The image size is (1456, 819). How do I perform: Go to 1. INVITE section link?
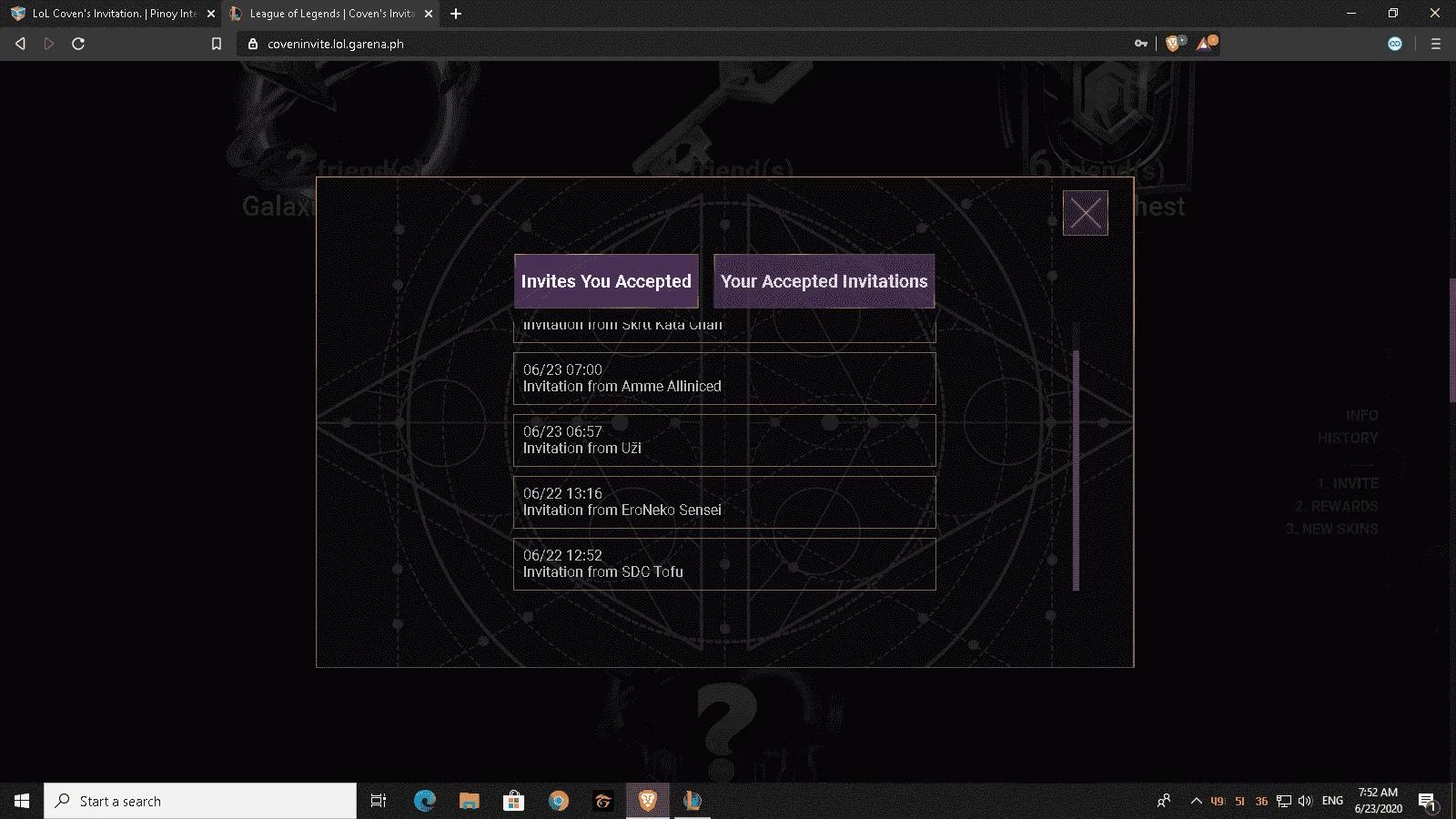tap(1348, 483)
